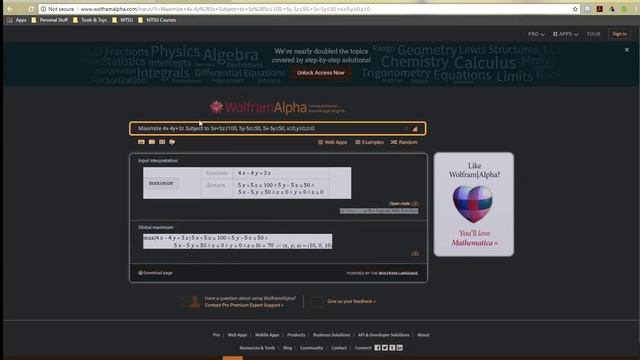640x360 pixels.
Task: Reload the page with the refresh icon
Action: coord(31,9)
